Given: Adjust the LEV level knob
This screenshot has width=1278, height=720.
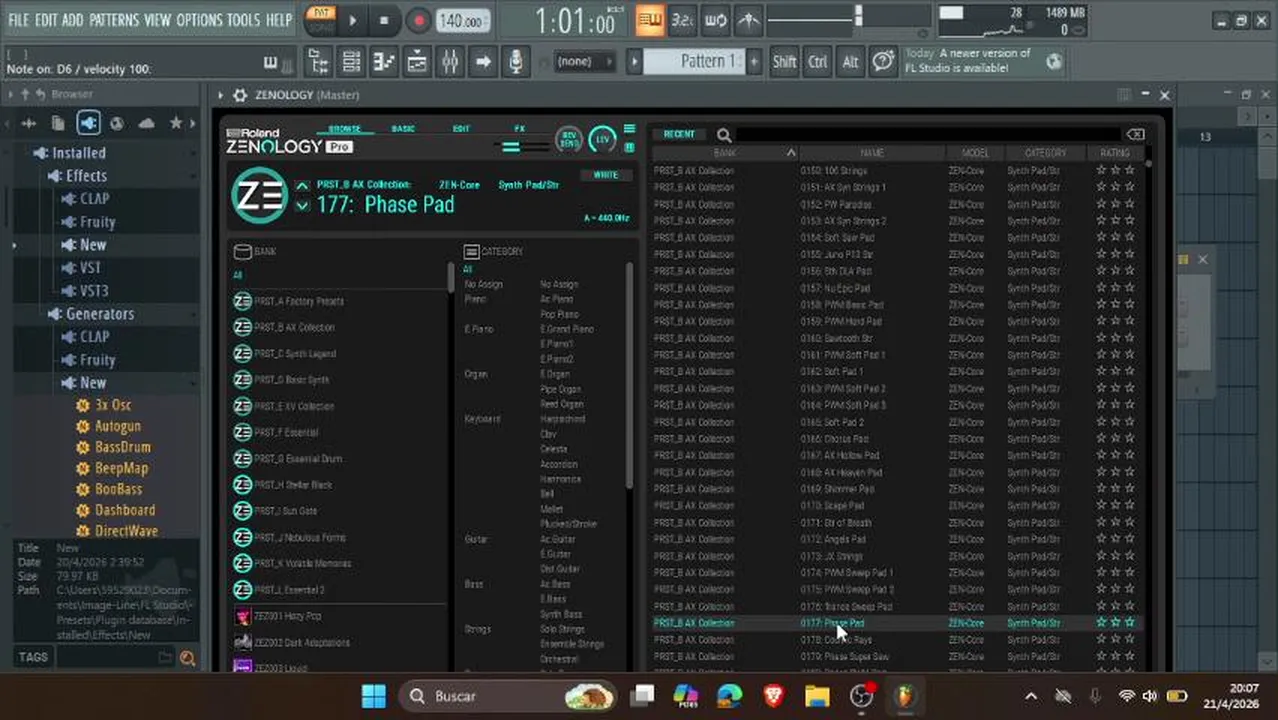Looking at the screenshot, I should click(602, 140).
